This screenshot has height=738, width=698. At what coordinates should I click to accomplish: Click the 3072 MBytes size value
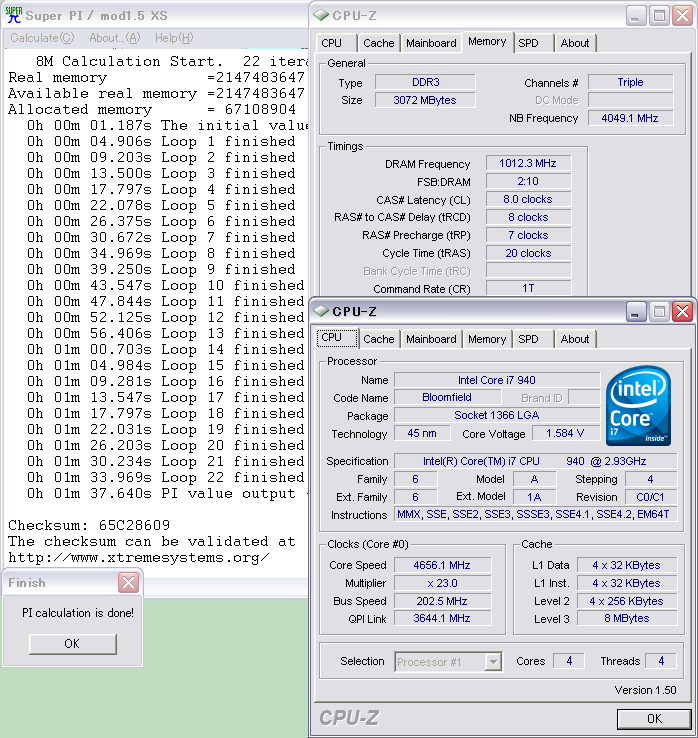pos(425,100)
